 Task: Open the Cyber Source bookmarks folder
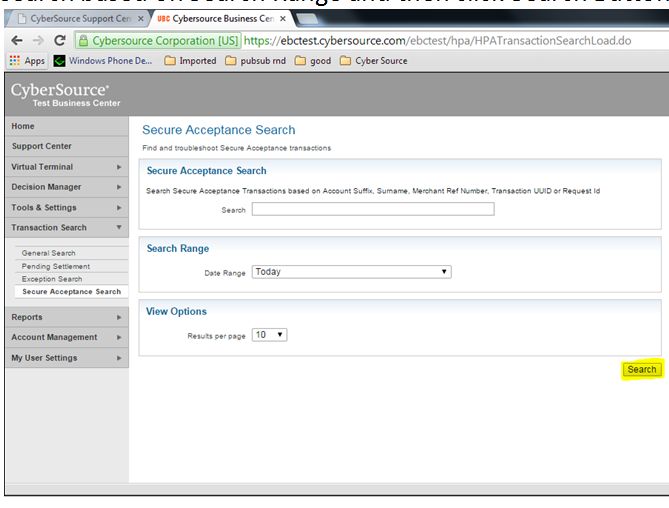tap(374, 61)
